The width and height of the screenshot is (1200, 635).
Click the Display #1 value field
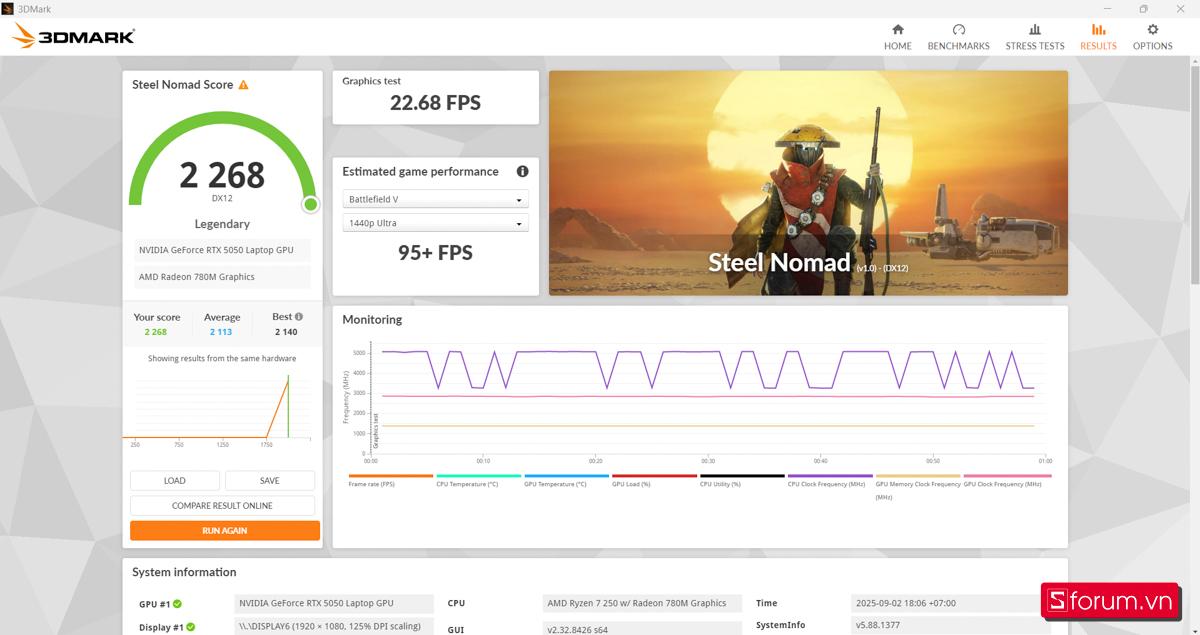coord(334,627)
